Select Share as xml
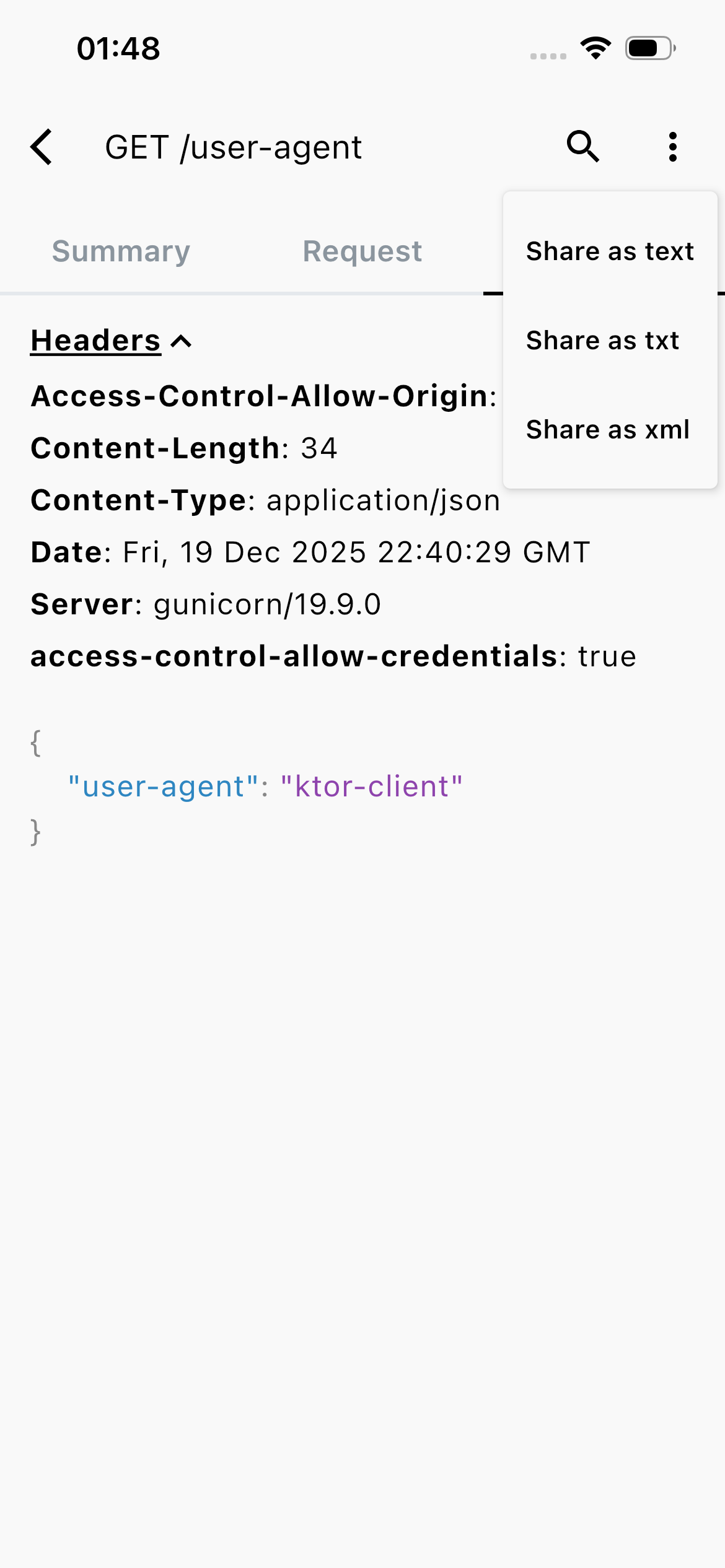 pyautogui.click(x=608, y=429)
